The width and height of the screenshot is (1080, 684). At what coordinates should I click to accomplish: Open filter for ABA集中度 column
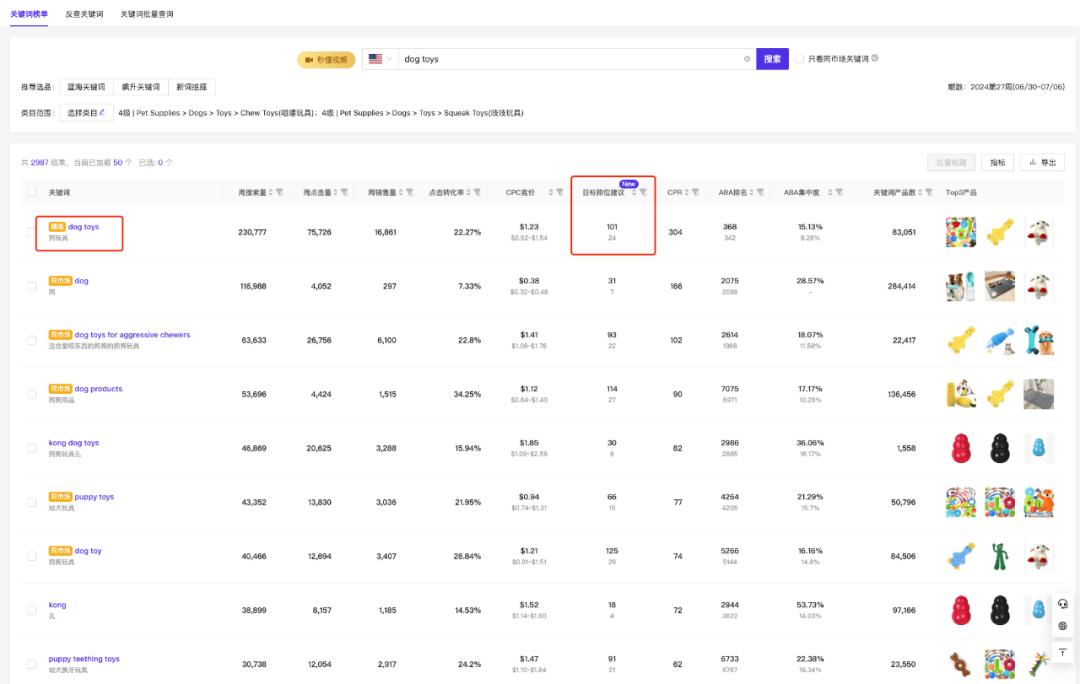[839, 193]
